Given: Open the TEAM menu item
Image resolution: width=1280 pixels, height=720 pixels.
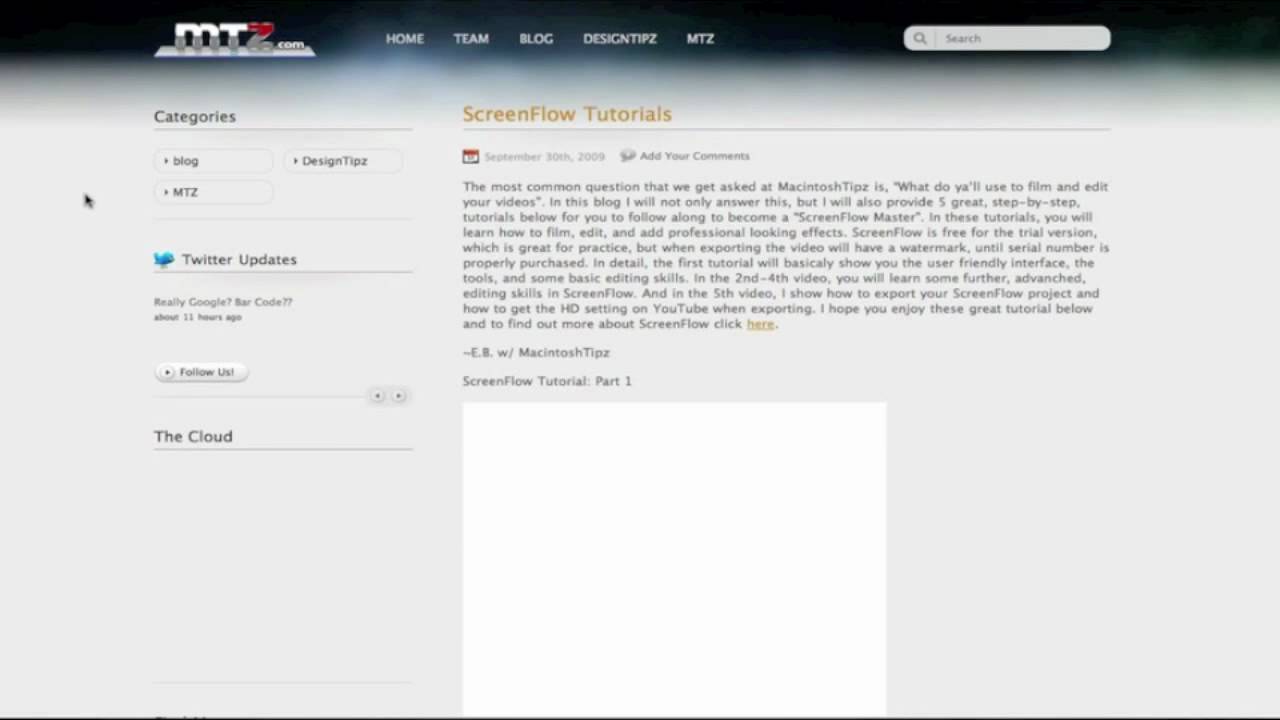Looking at the screenshot, I should point(471,39).
